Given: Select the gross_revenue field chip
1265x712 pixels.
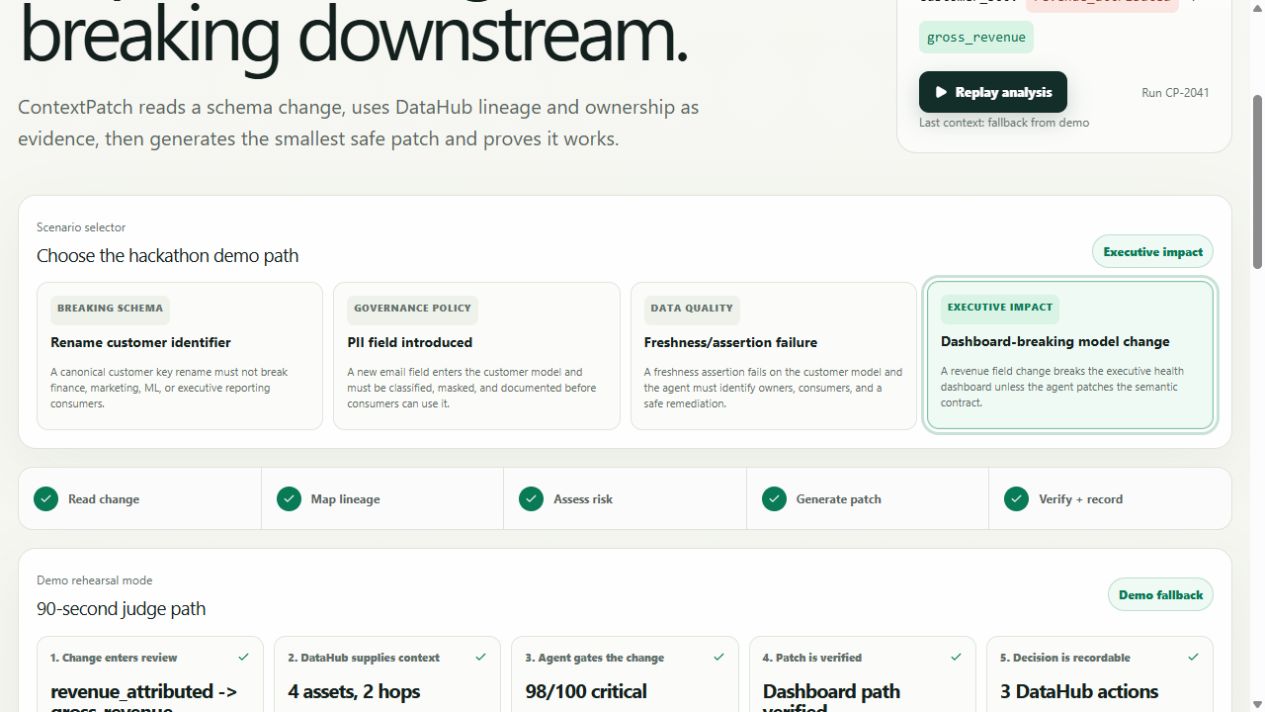Looking at the screenshot, I should (976, 37).
